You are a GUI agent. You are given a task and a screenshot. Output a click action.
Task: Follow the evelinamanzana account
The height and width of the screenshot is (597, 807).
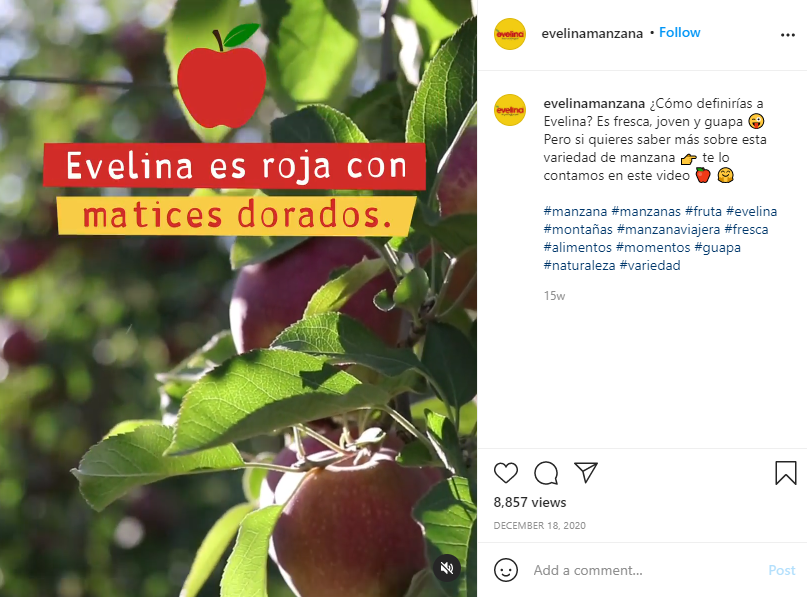click(679, 32)
